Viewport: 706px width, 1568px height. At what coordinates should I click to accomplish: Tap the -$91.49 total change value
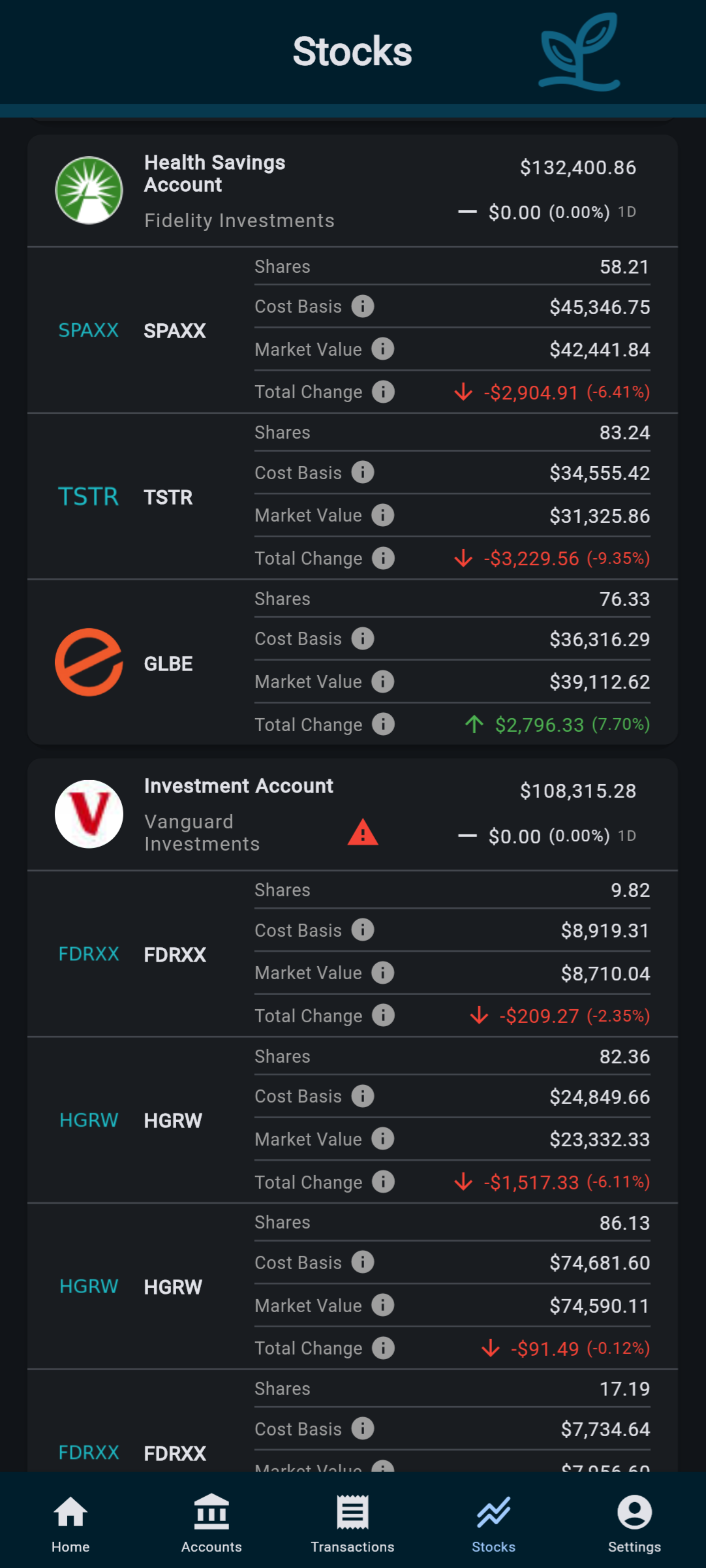pos(545,1349)
